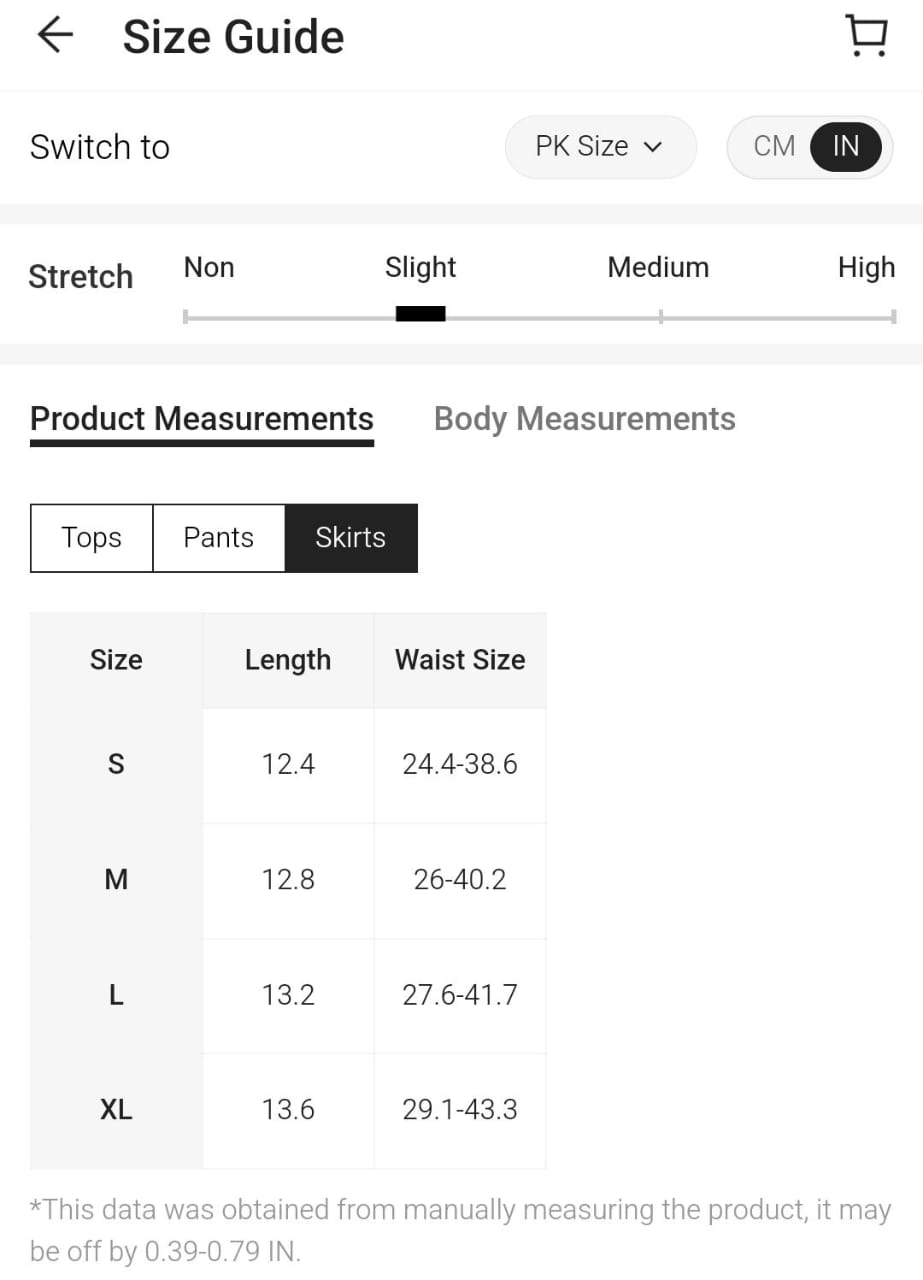Choose the Tops category button
Image resolution: width=923 pixels, height=1280 pixels.
click(92, 538)
